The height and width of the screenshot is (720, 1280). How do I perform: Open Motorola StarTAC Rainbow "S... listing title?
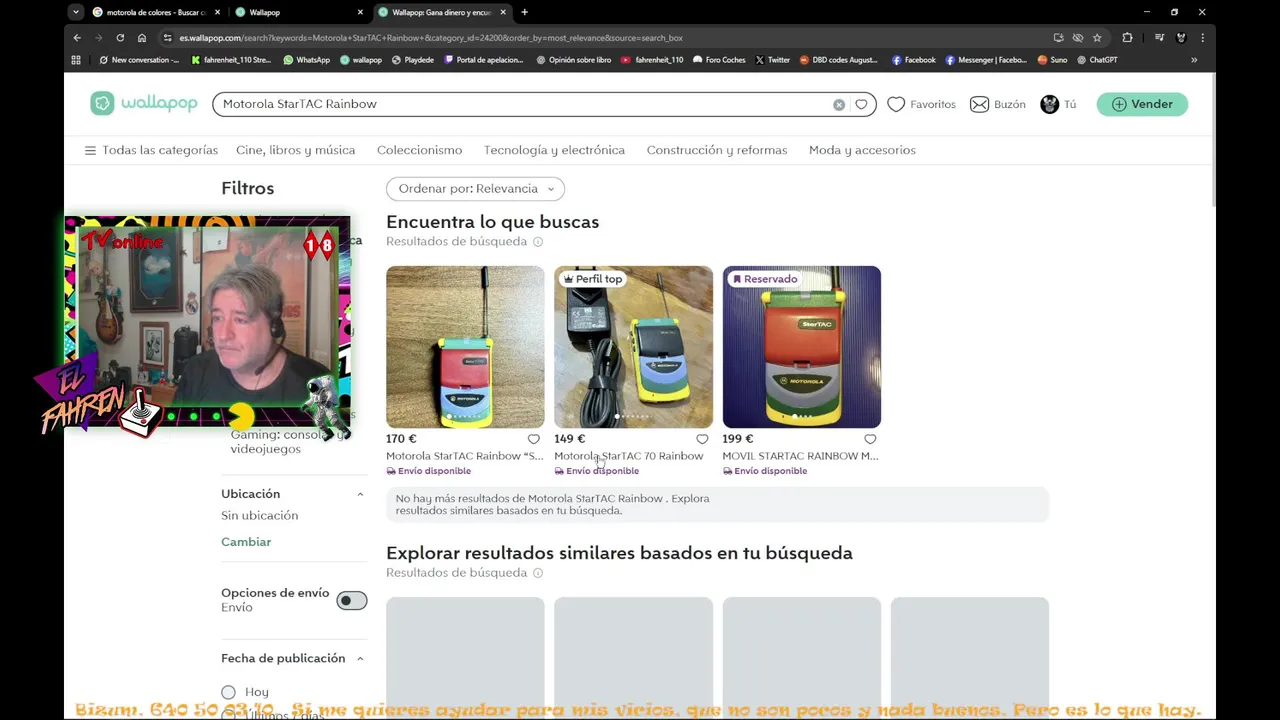(464, 456)
